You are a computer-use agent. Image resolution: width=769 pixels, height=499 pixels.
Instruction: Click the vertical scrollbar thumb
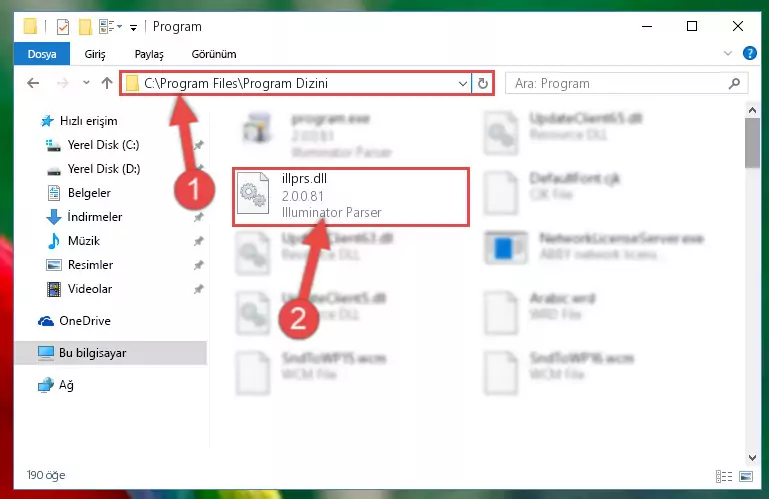752,143
